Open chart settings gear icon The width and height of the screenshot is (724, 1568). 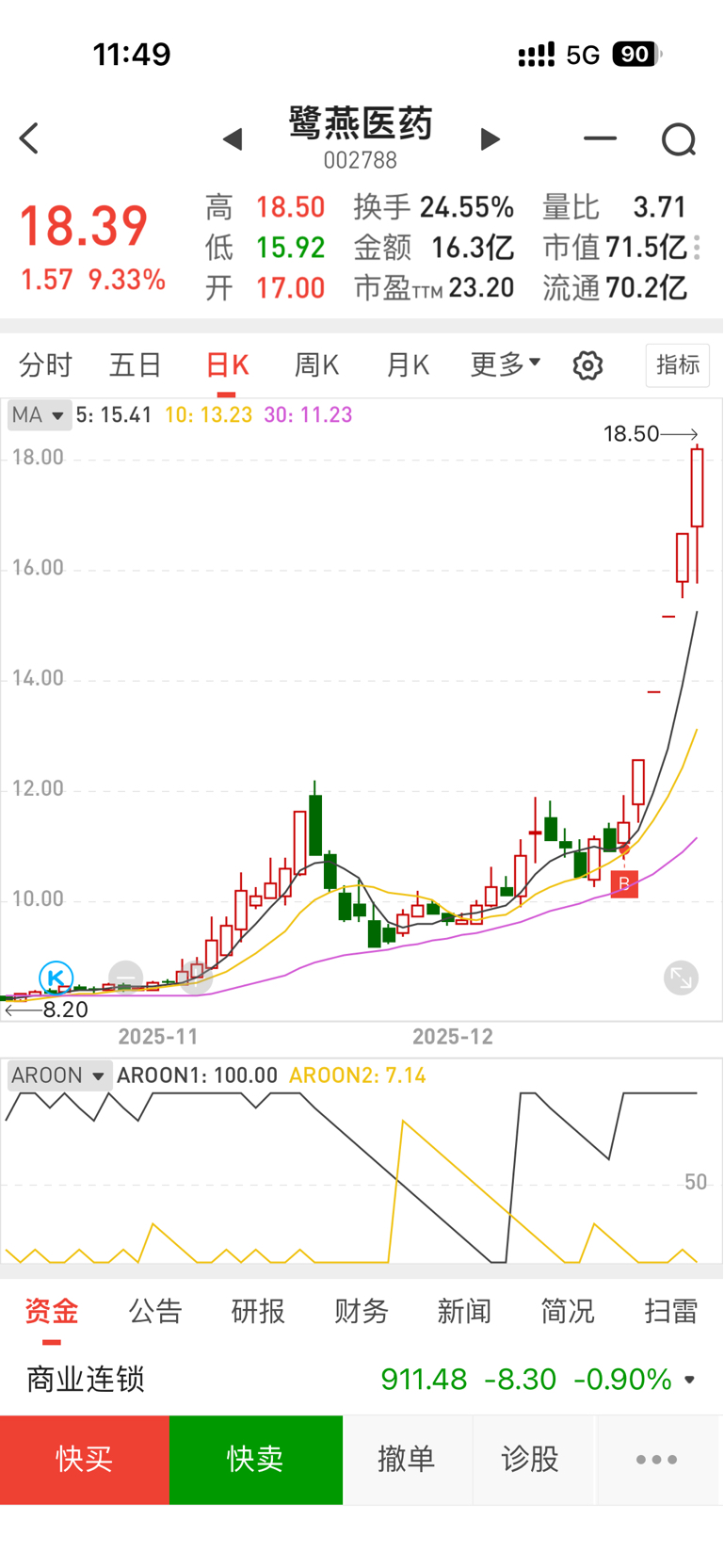pos(587,365)
